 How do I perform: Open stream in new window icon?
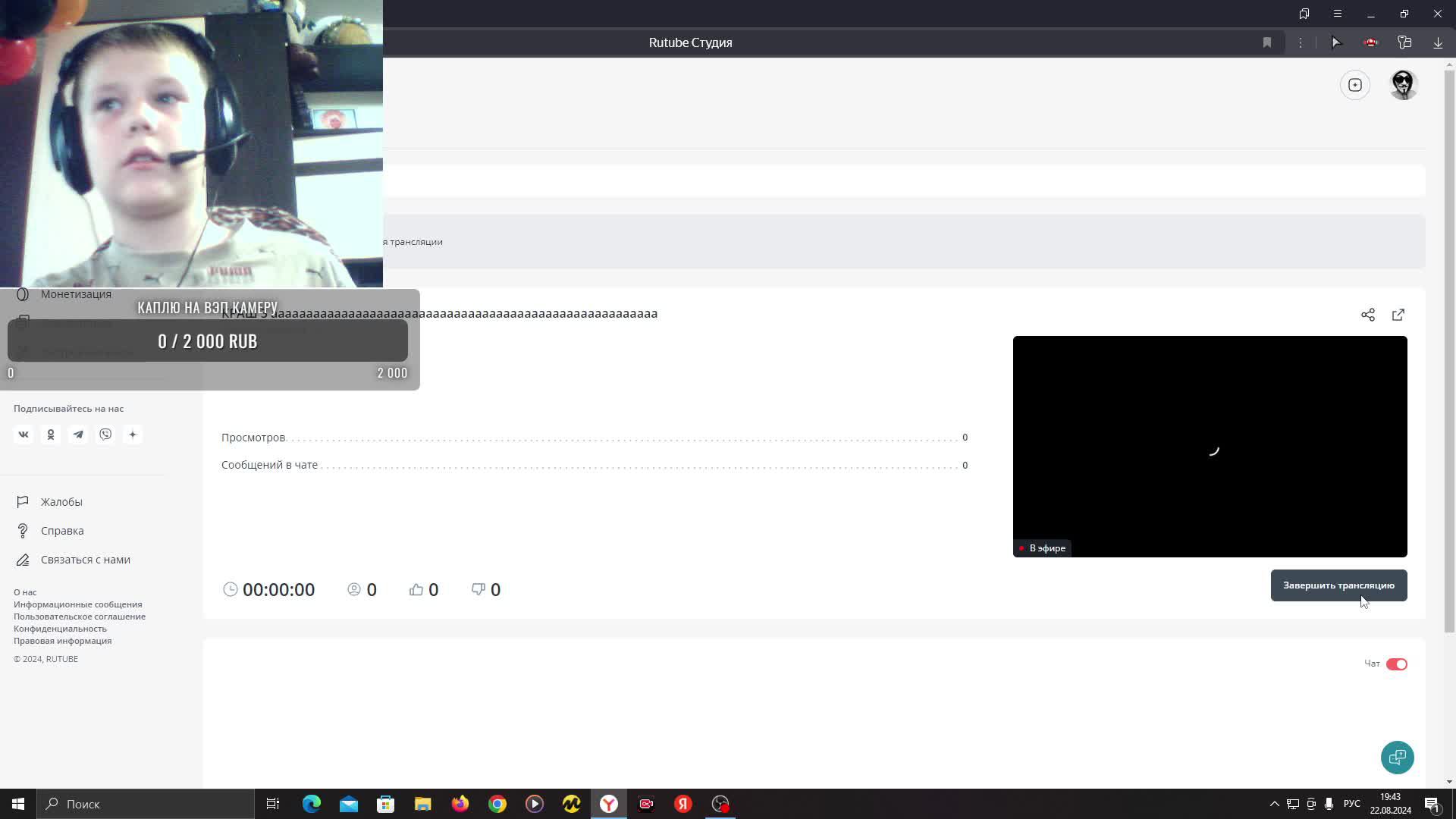click(1398, 315)
